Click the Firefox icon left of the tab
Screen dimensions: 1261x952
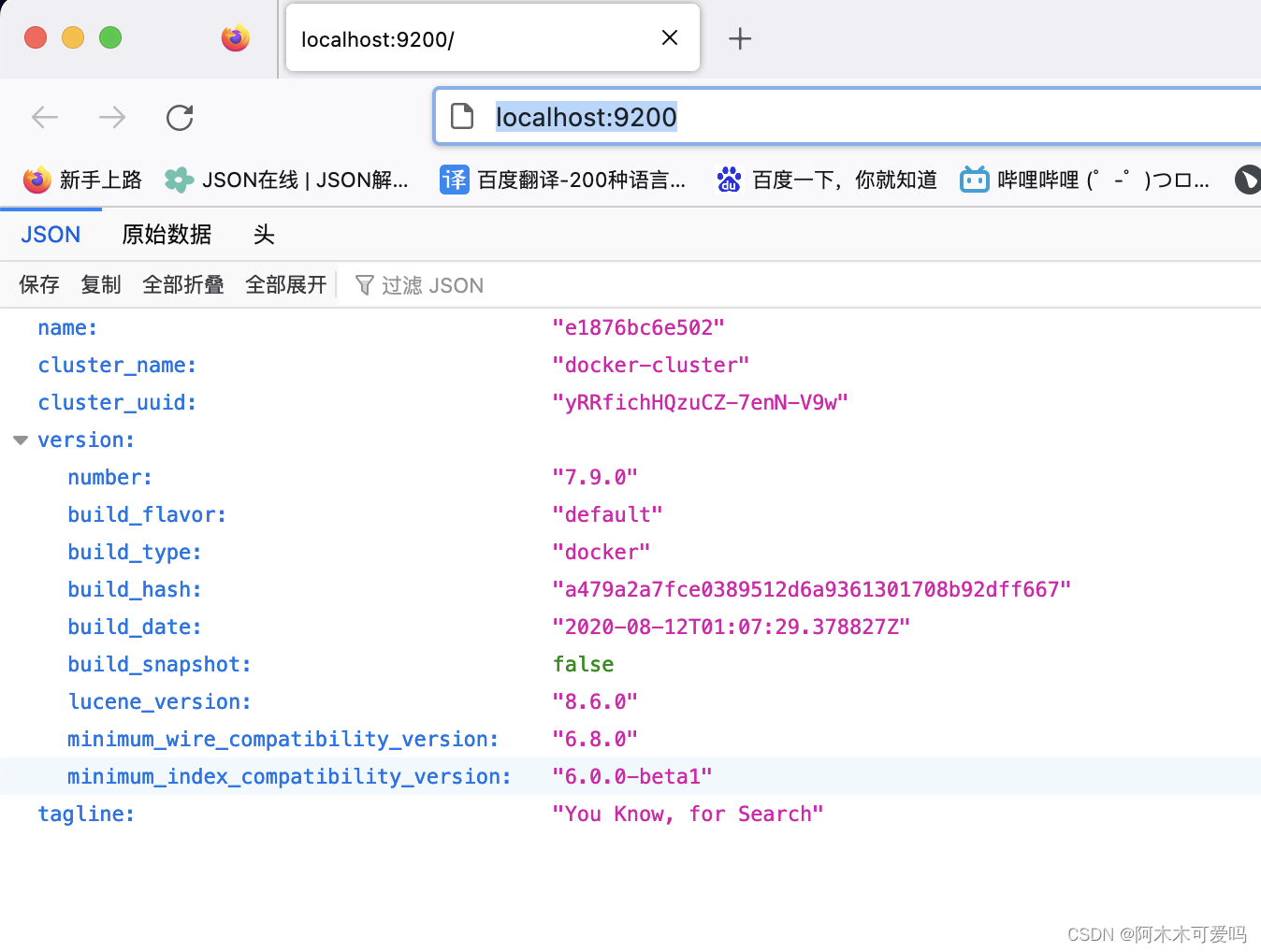coord(235,38)
